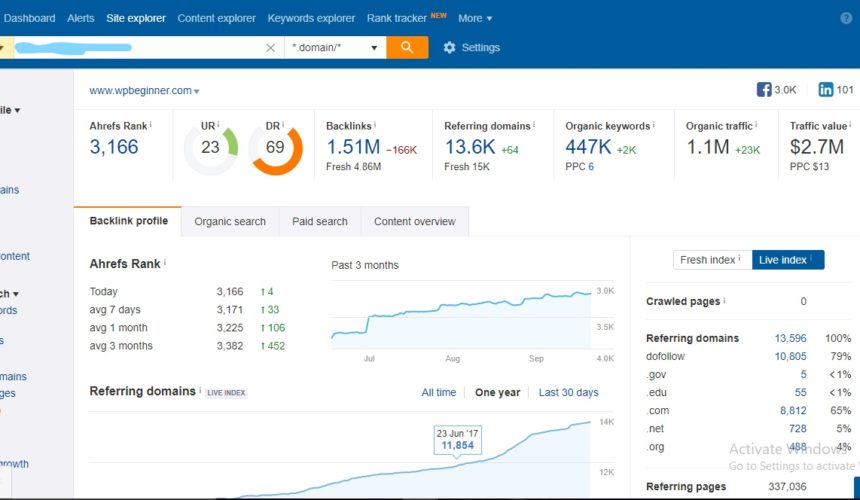Click the LinkedIn share count icon
Viewport: 860px width, 500px height.
(x=825, y=89)
